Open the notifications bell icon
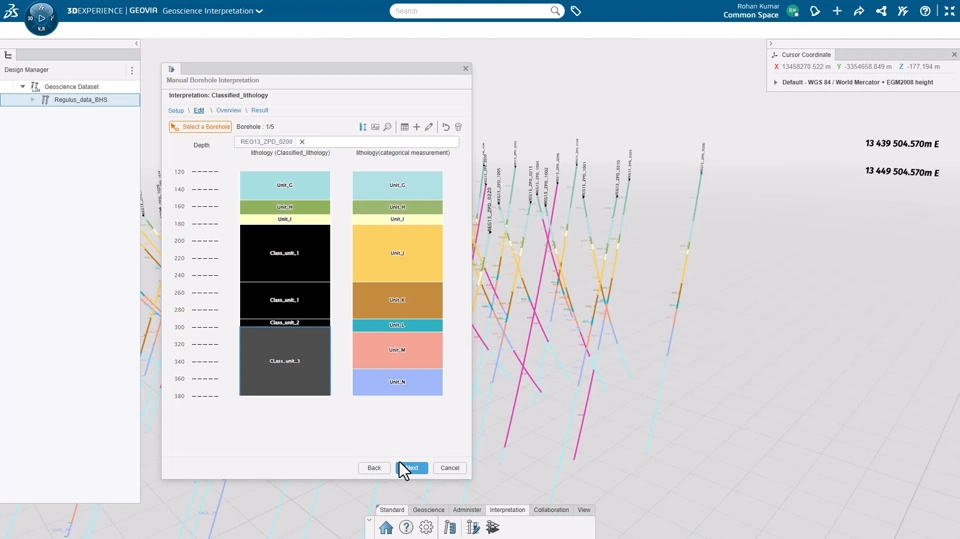960x539 pixels. tap(815, 11)
